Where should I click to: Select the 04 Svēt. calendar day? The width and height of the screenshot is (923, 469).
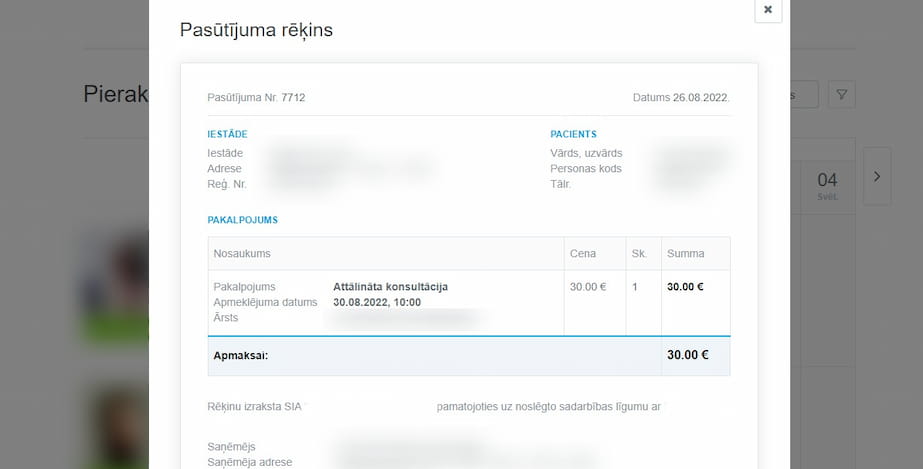click(x=827, y=185)
